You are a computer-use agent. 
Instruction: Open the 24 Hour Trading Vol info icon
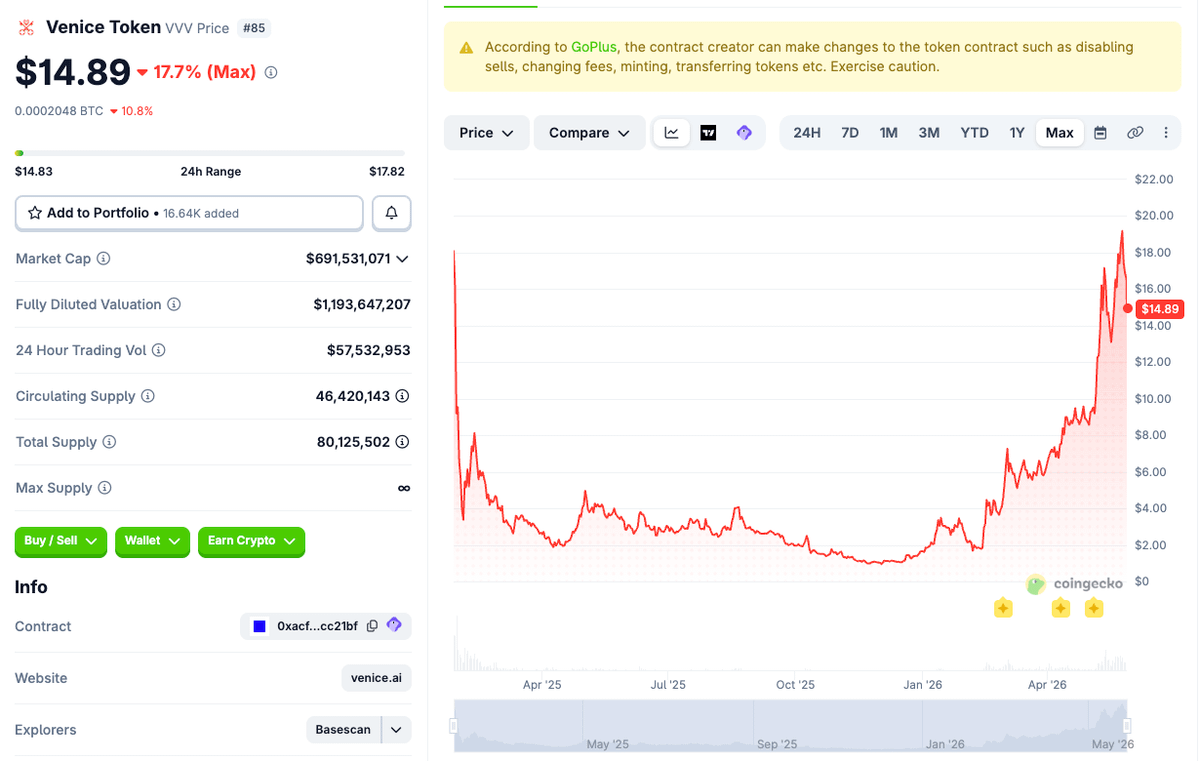coord(159,350)
